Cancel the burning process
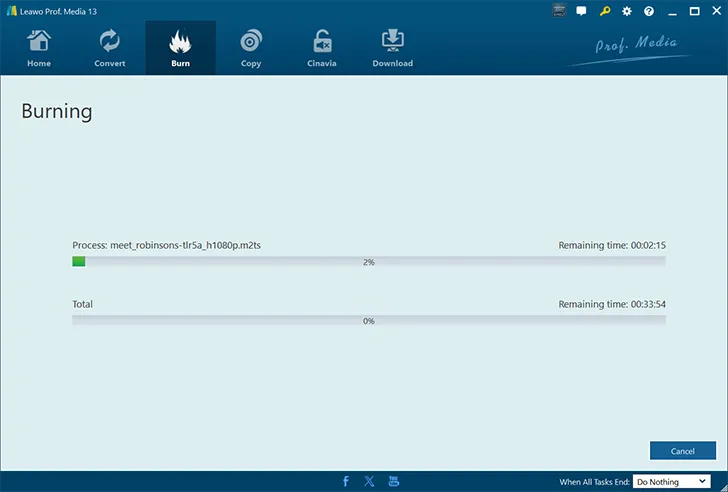Screen dimensions: 728x492 point(682,451)
